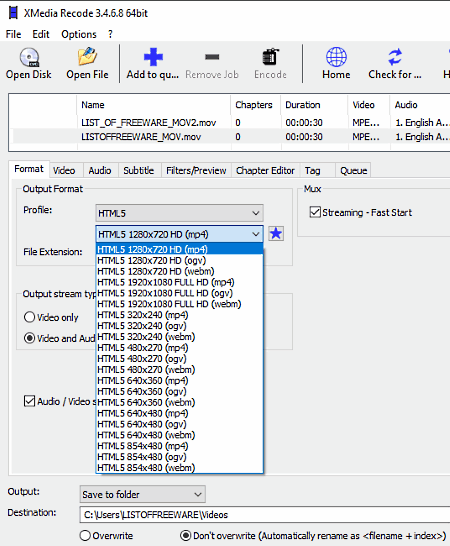Viewport: 450px width, 546px height.
Task: Click the Open File folder icon
Action: click(x=87, y=57)
